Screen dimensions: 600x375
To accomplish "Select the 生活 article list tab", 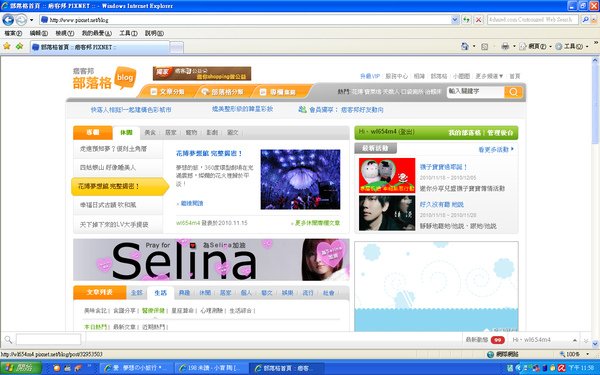I will [161, 293].
